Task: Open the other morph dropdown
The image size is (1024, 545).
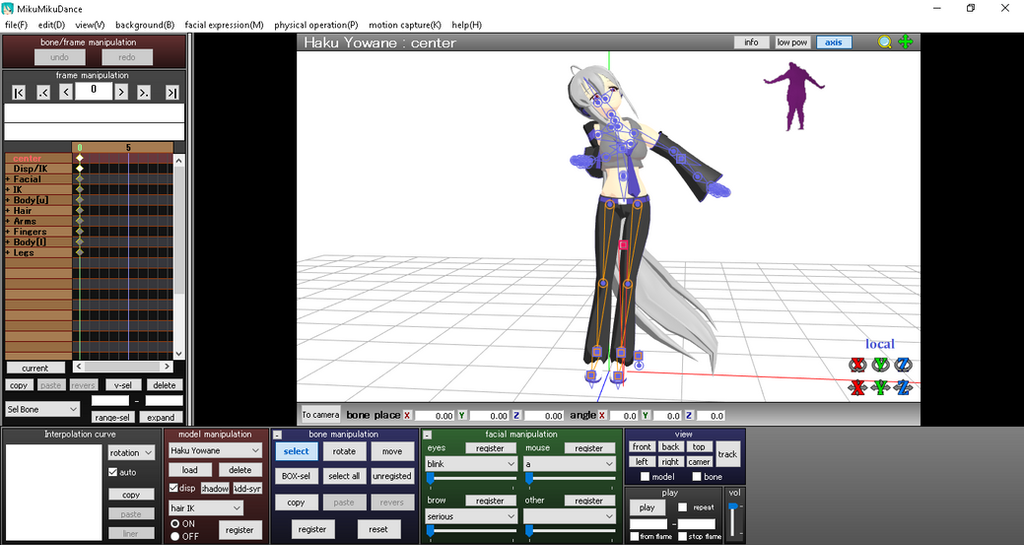Action: tap(569, 516)
